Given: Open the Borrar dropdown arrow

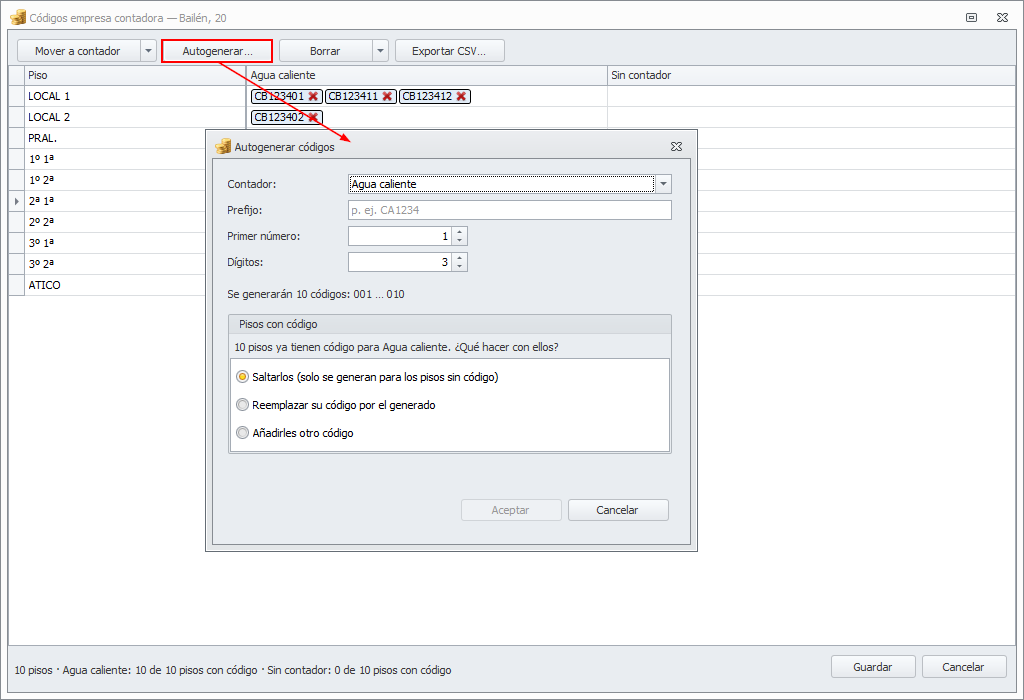Looking at the screenshot, I should click(380, 51).
